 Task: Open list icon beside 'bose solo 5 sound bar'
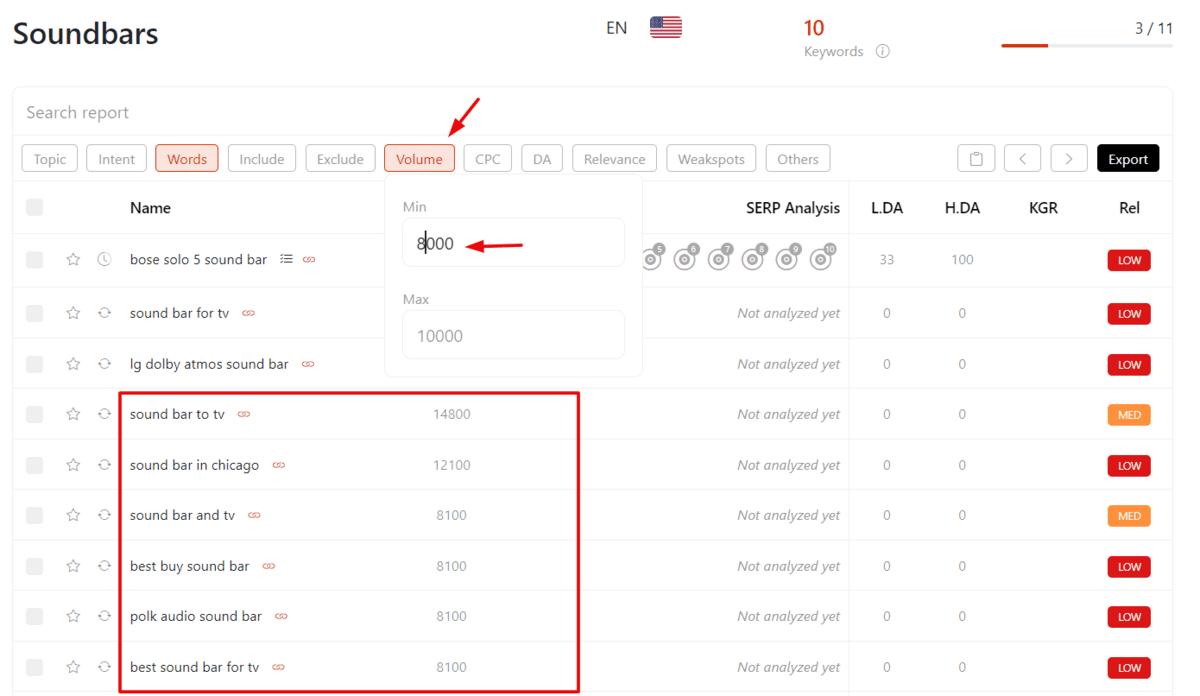tap(286, 260)
